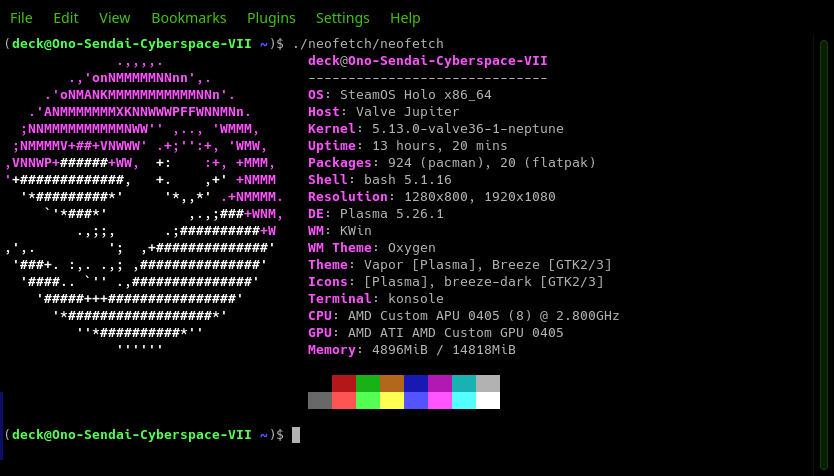Screen dimensions: 834x476
Task: Click the neofetch header deck@Ono-Sendai-Cyberspace-VII
Action: point(428,61)
